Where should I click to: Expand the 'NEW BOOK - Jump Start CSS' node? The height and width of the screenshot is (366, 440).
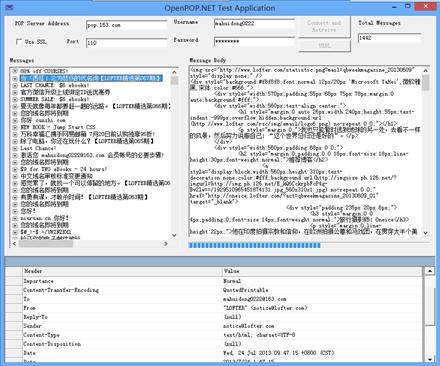[x=15, y=127]
